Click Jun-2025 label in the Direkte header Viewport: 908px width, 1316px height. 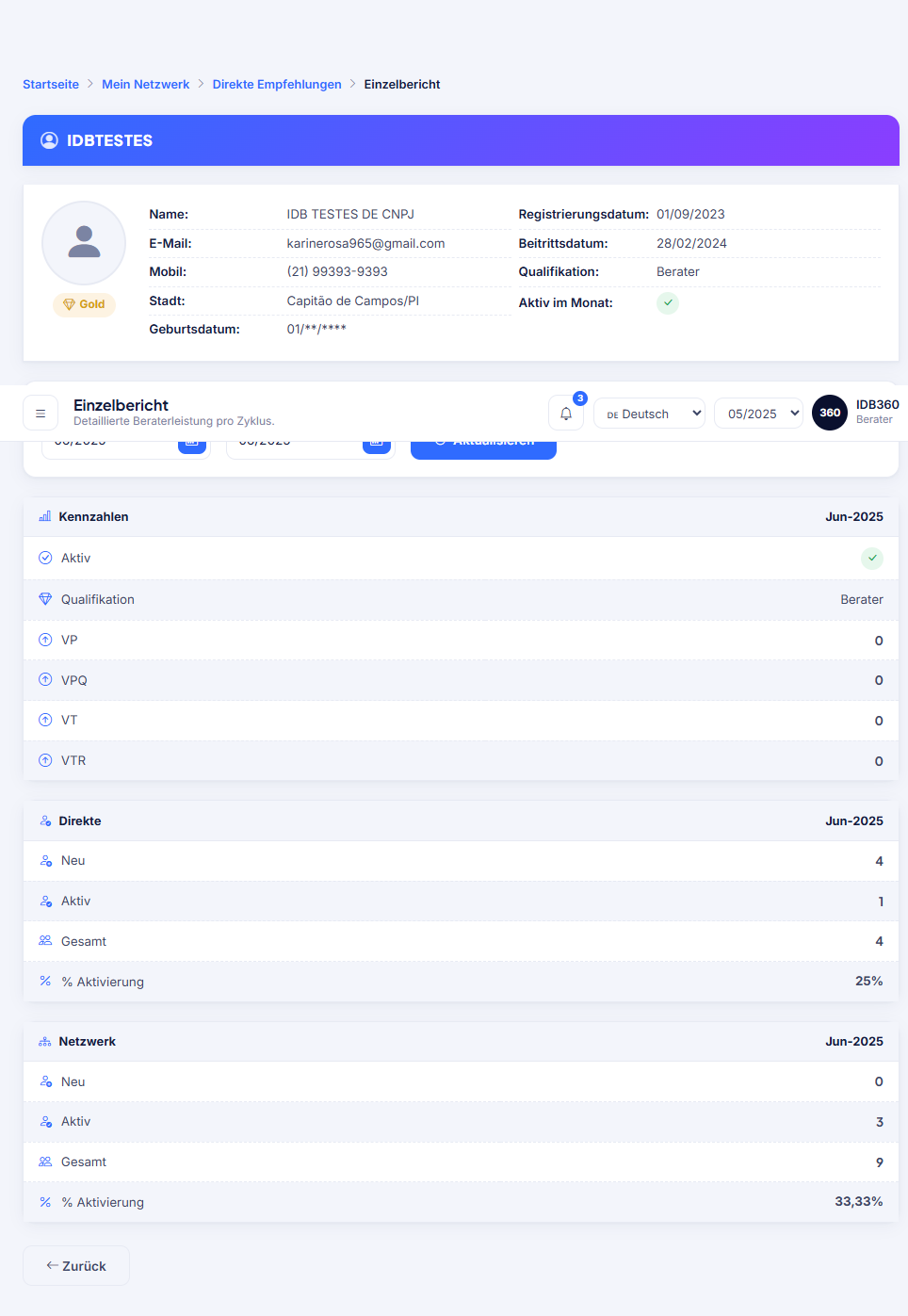point(854,820)
